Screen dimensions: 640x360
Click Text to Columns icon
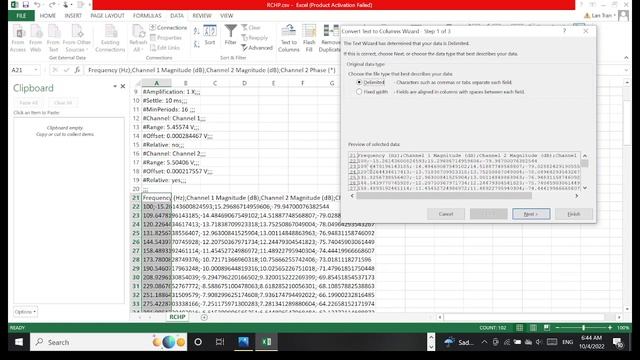(x=289, y=38)
